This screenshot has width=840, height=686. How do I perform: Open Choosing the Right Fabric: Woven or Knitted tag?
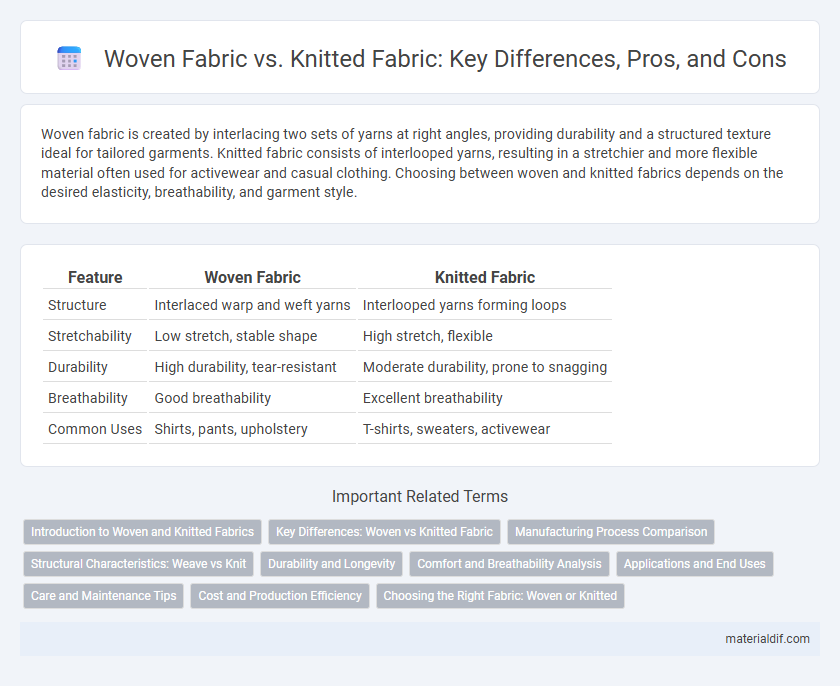coord(500,596)
